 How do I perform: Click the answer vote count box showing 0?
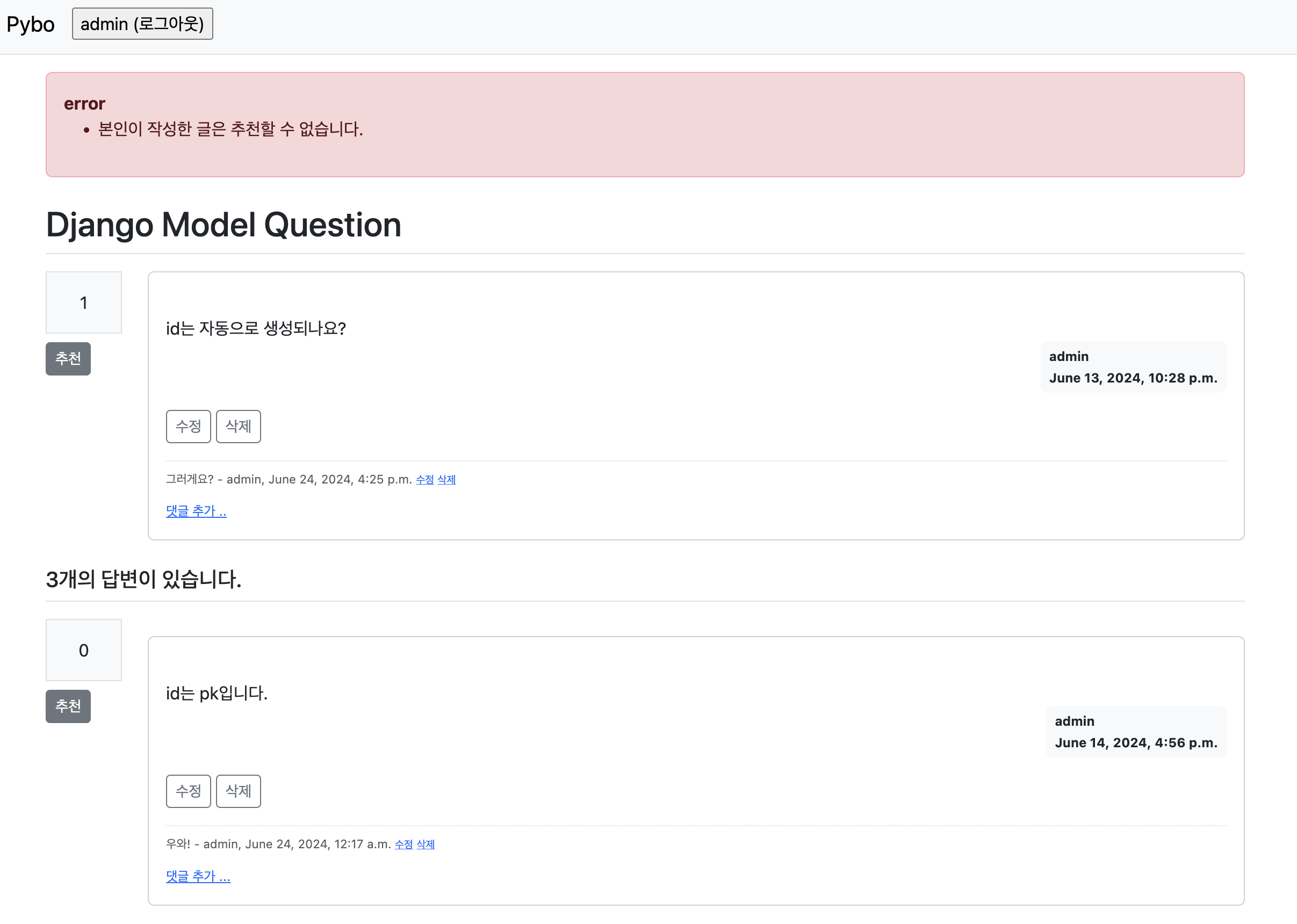pyautogui.click(x=84, y=651)
